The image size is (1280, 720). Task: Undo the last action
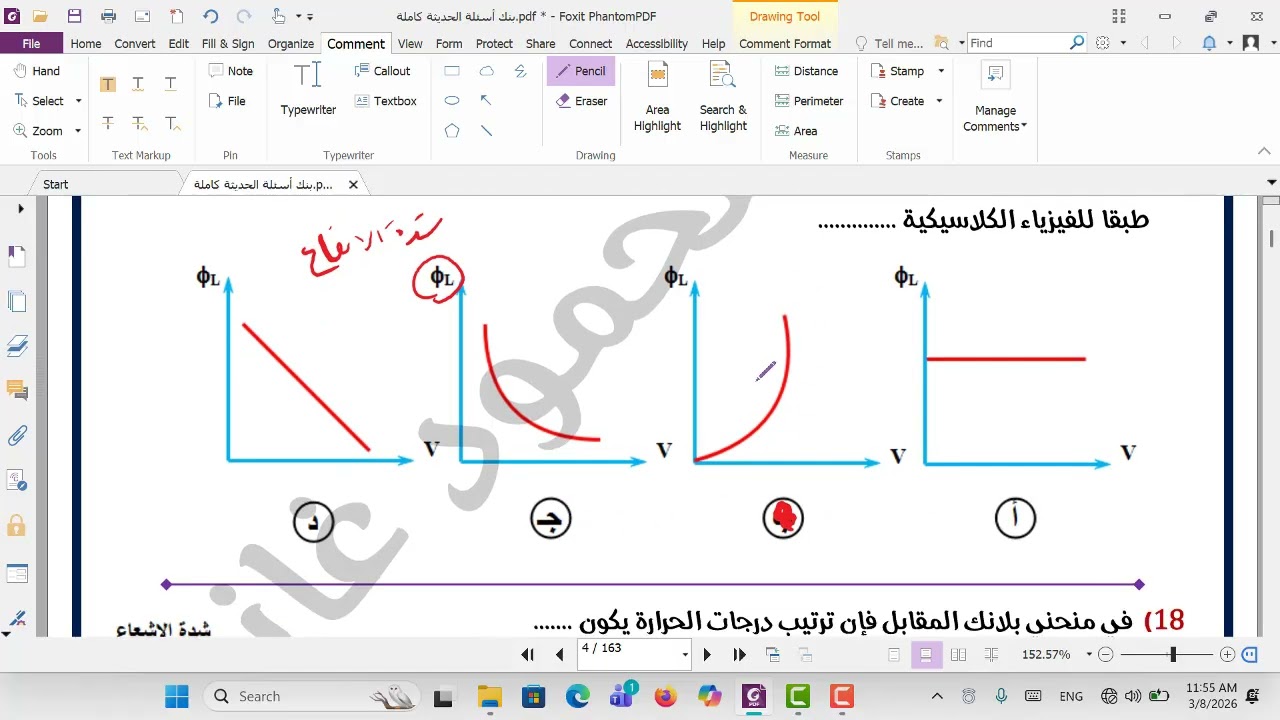click(x=210, y=16)
